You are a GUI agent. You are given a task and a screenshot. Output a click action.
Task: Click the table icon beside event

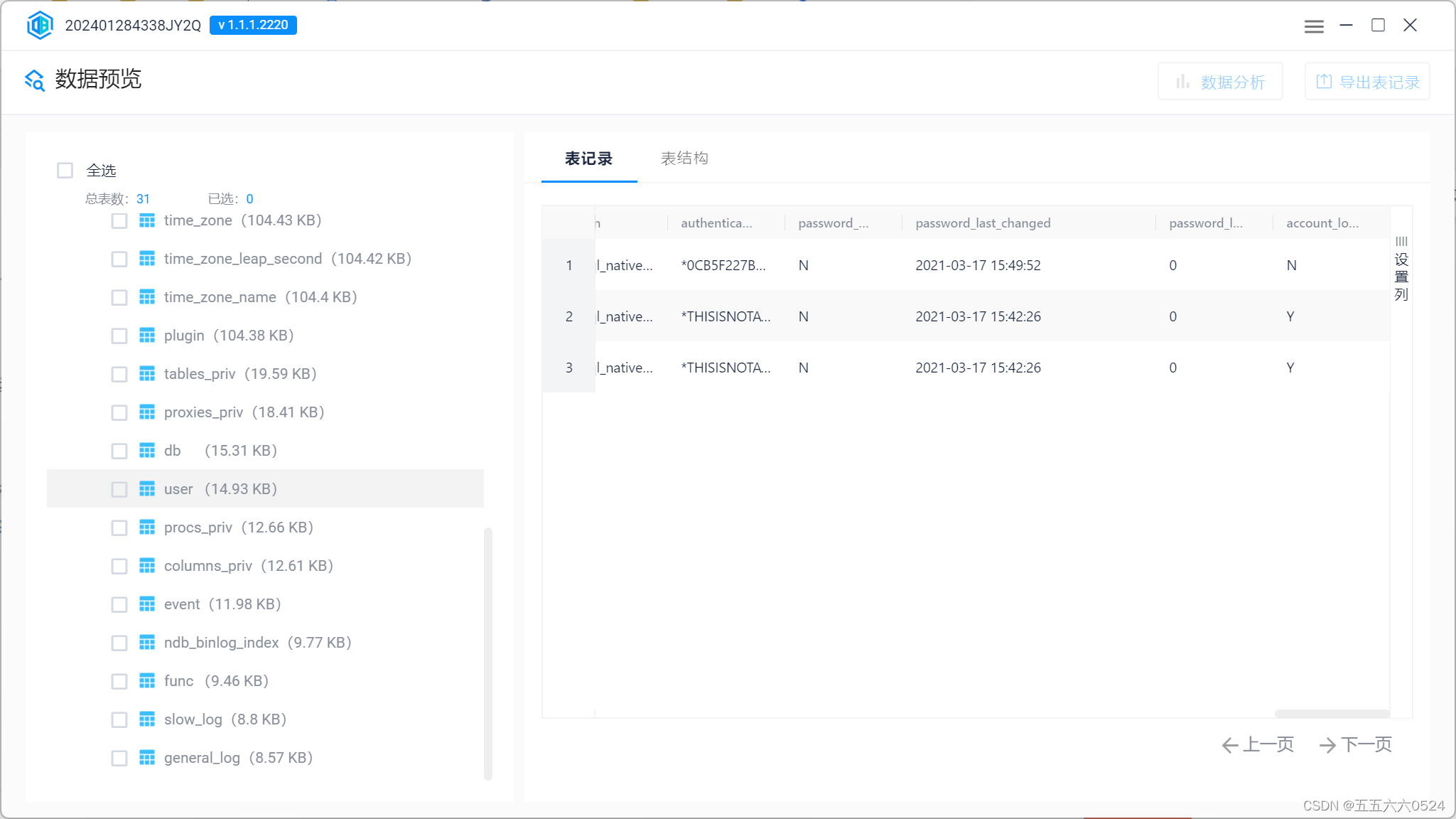click(x=147, y=604)
